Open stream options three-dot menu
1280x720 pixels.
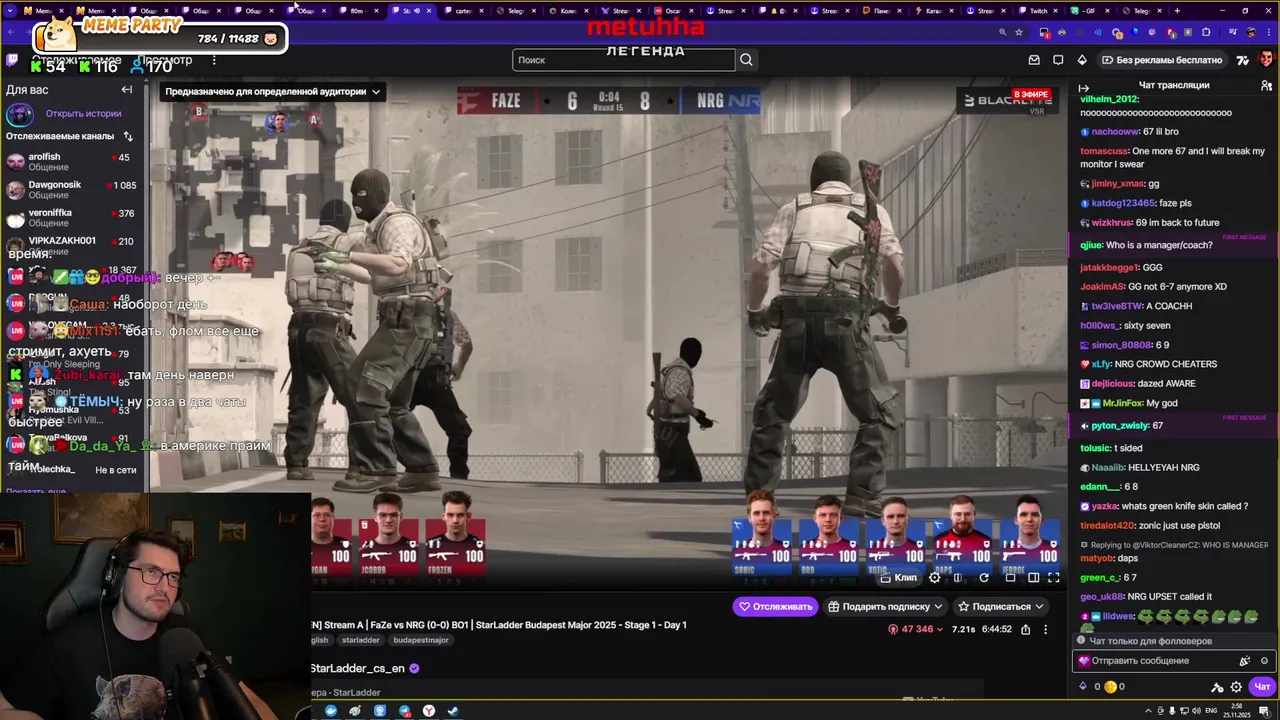(x=1046, y=629)
